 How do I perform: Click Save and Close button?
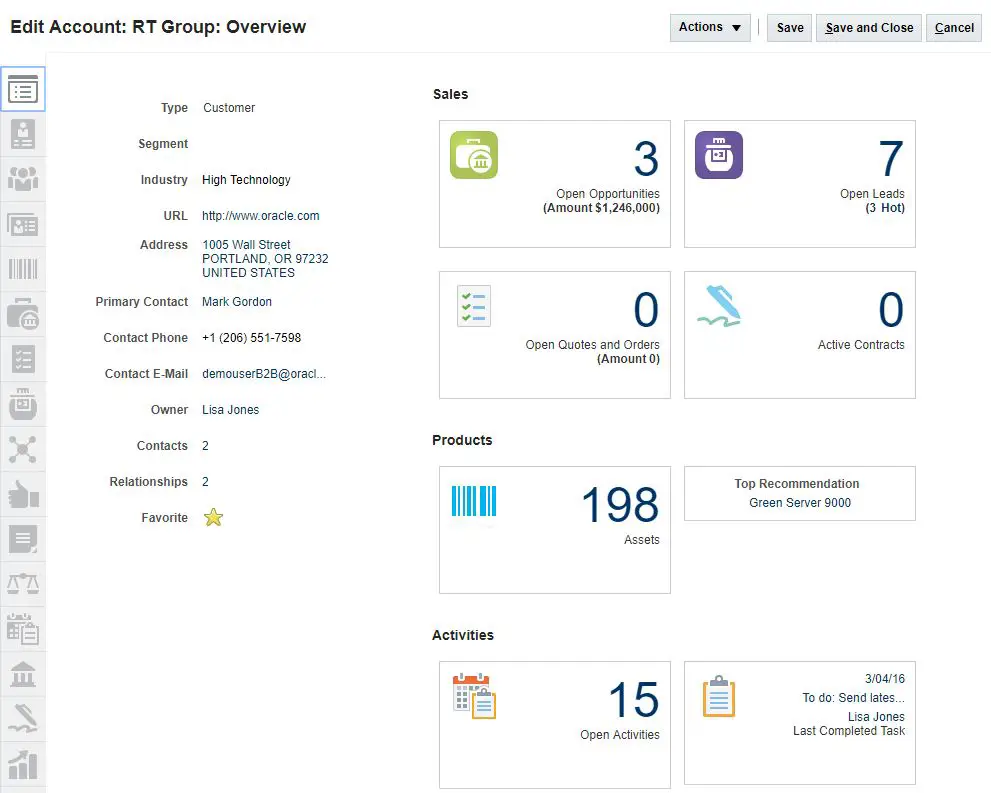[x=868, y=28]
